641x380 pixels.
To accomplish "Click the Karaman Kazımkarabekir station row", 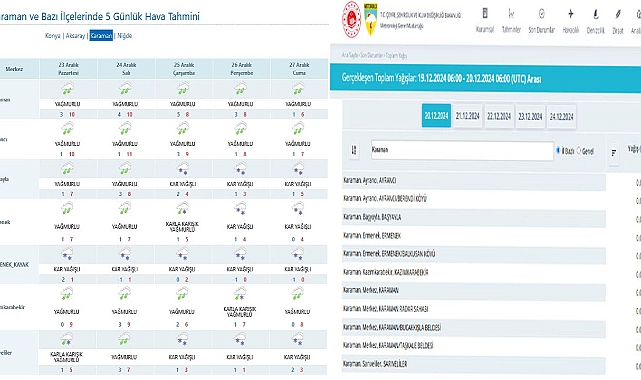I will tap(473, 272).
